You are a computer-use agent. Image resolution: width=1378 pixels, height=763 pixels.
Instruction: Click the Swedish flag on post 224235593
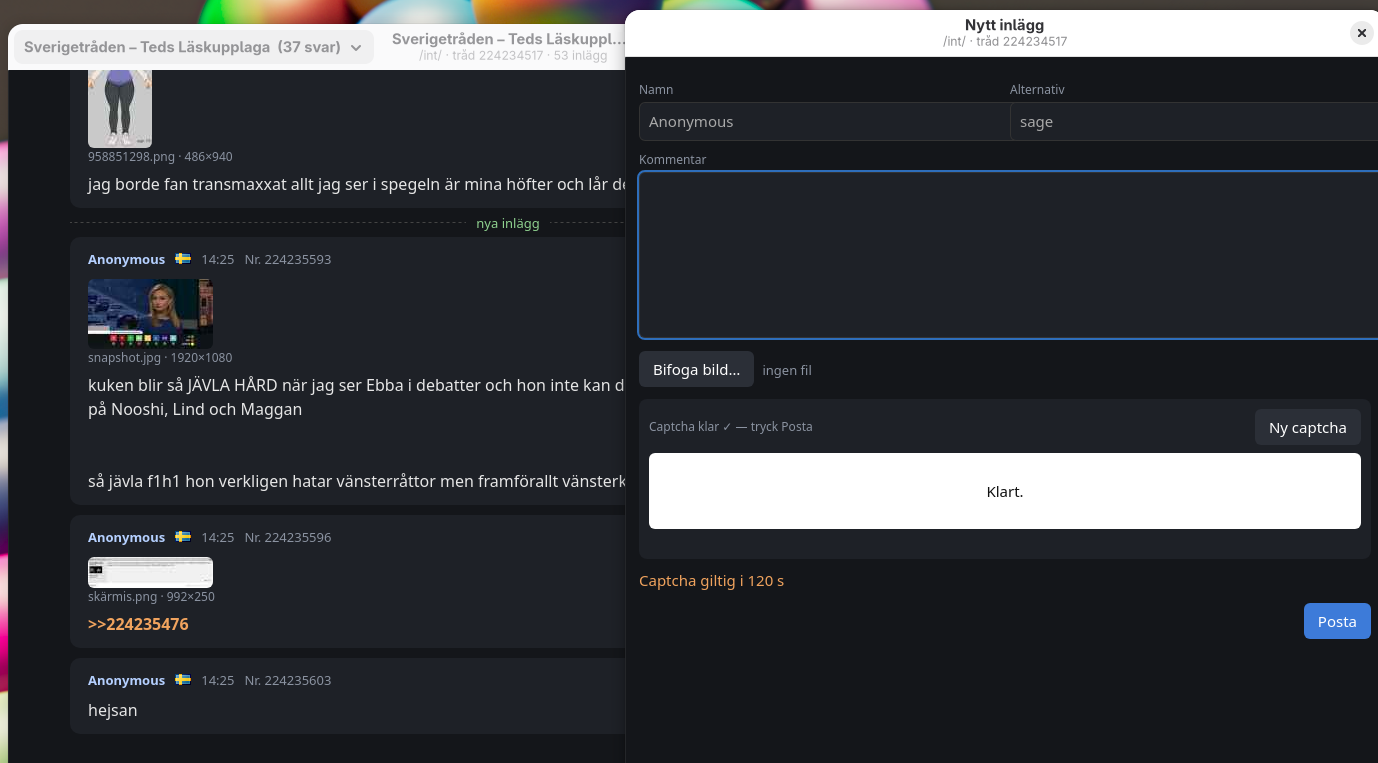(183, 259)
